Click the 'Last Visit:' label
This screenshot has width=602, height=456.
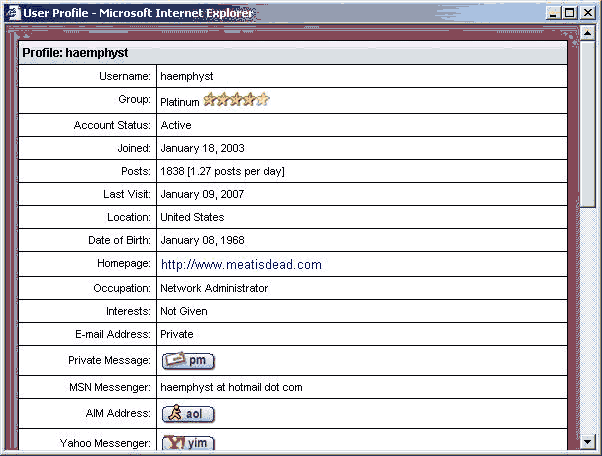click(127, 194)
